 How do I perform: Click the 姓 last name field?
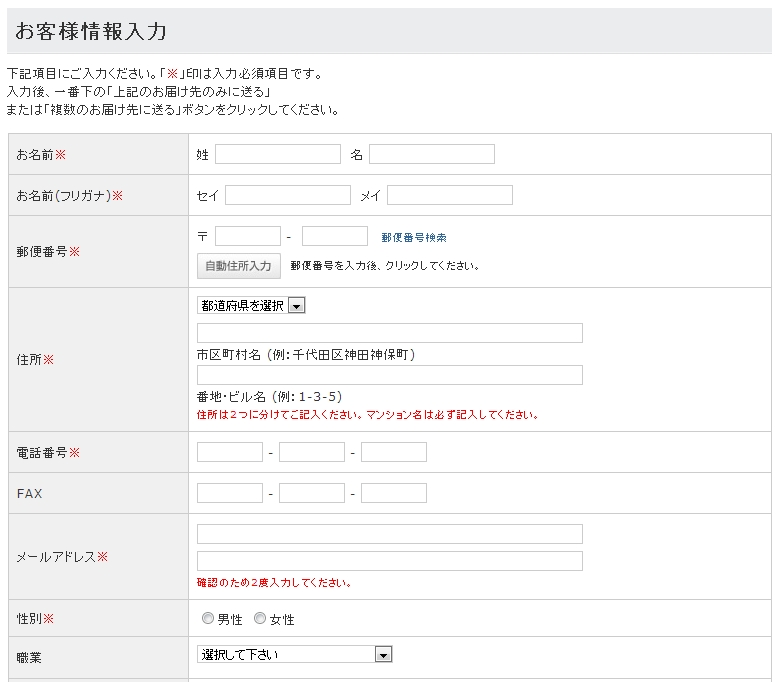point(277,154)
